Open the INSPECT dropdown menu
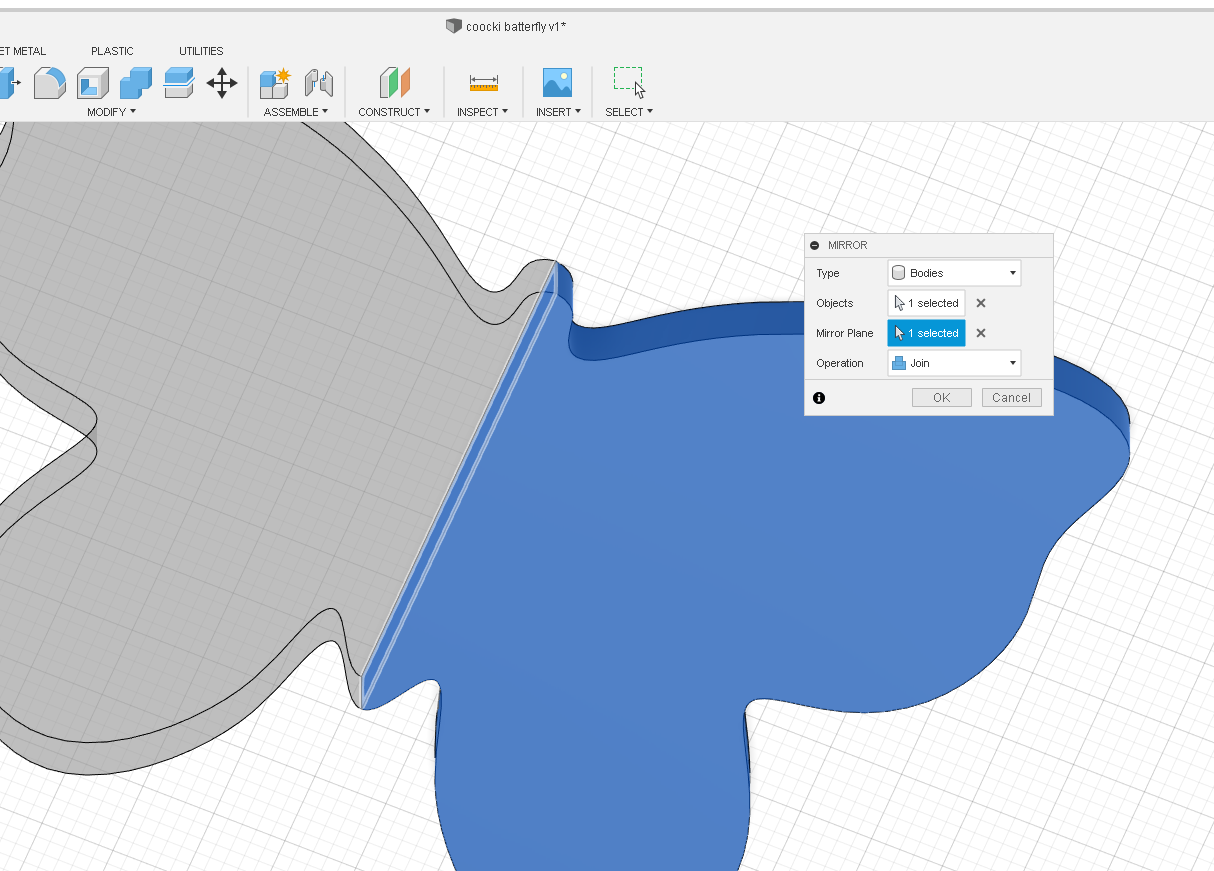This screenshot has width=1214, height=871. 483,112
